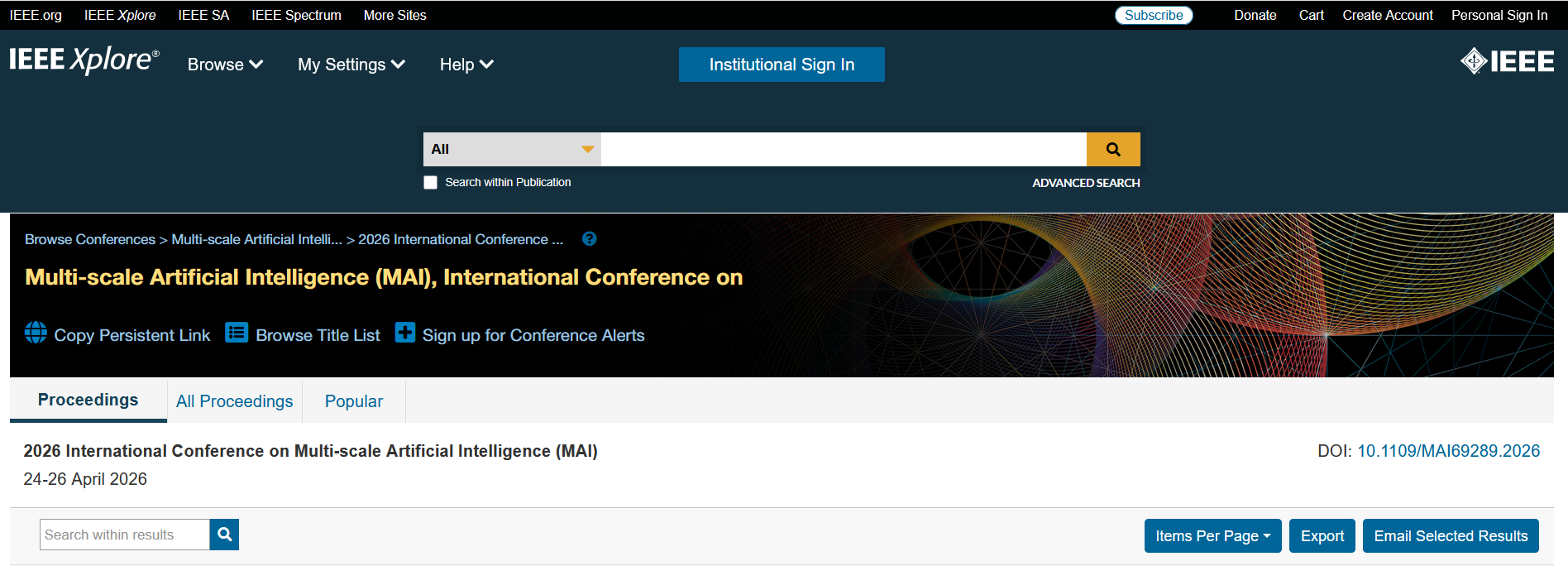The width and height of the screenshot is (1568, 566).
Task: Expand the Browse menu
Action: click(225, 65)
